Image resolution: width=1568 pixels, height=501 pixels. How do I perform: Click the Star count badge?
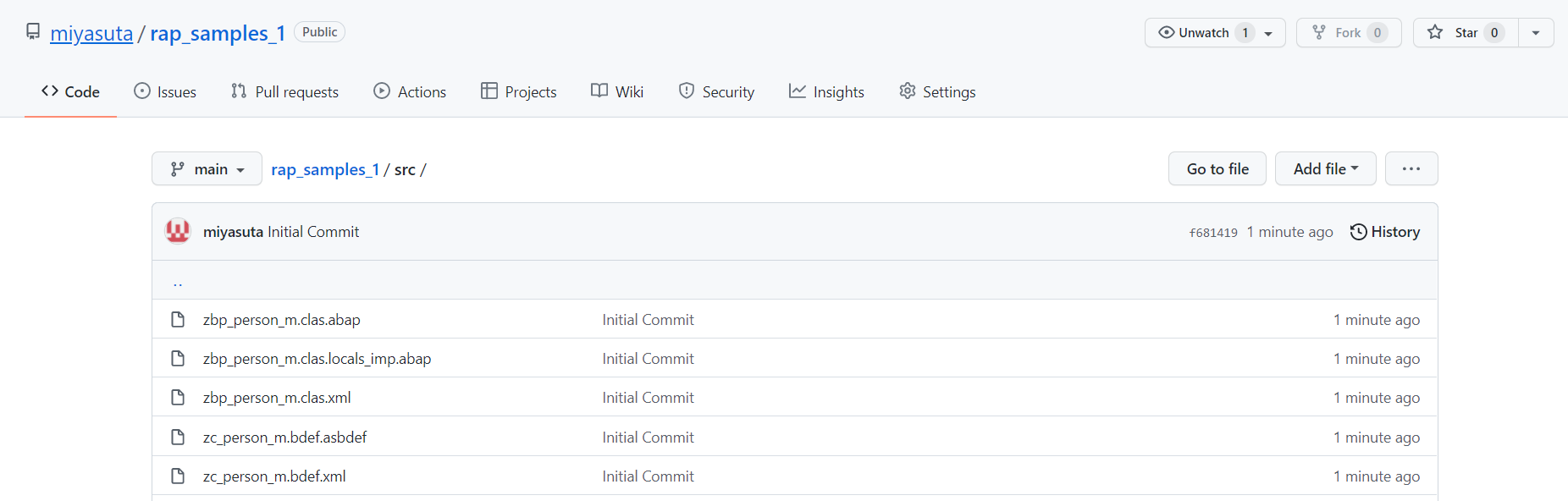pos(1494,32)
